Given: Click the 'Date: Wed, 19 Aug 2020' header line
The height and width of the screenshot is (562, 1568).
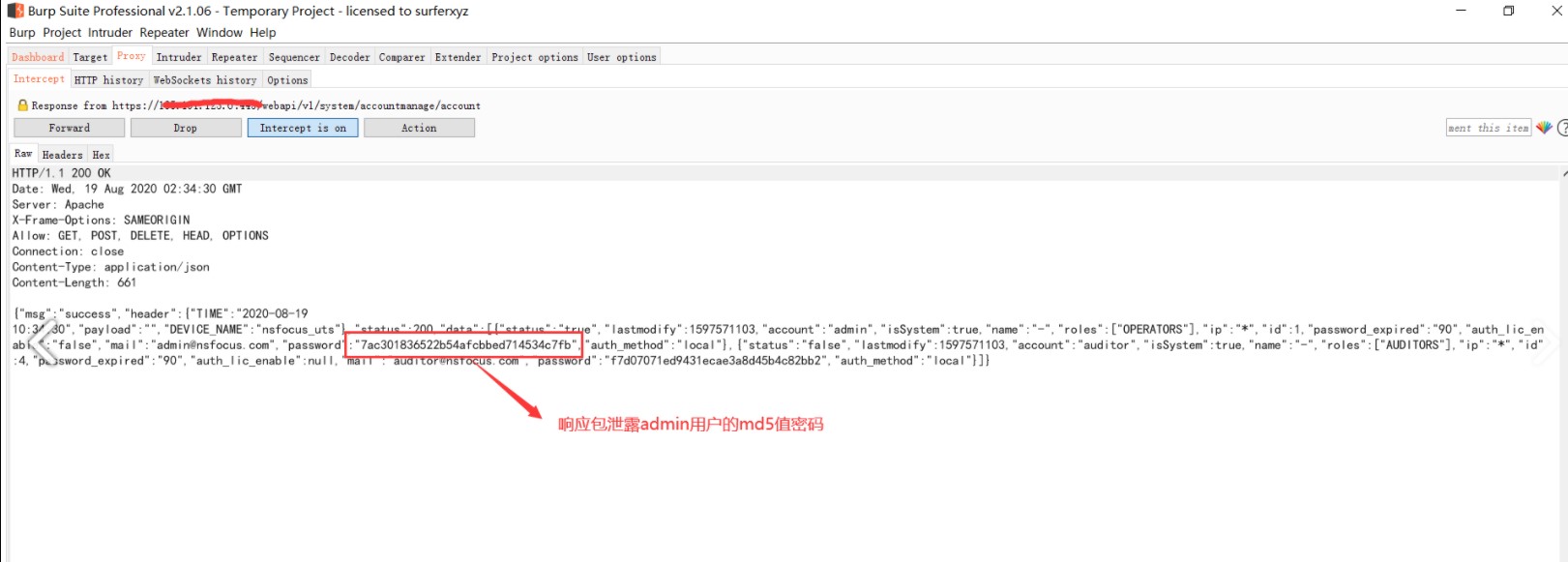Looking at the screenshot, I should tap(127, 189).
